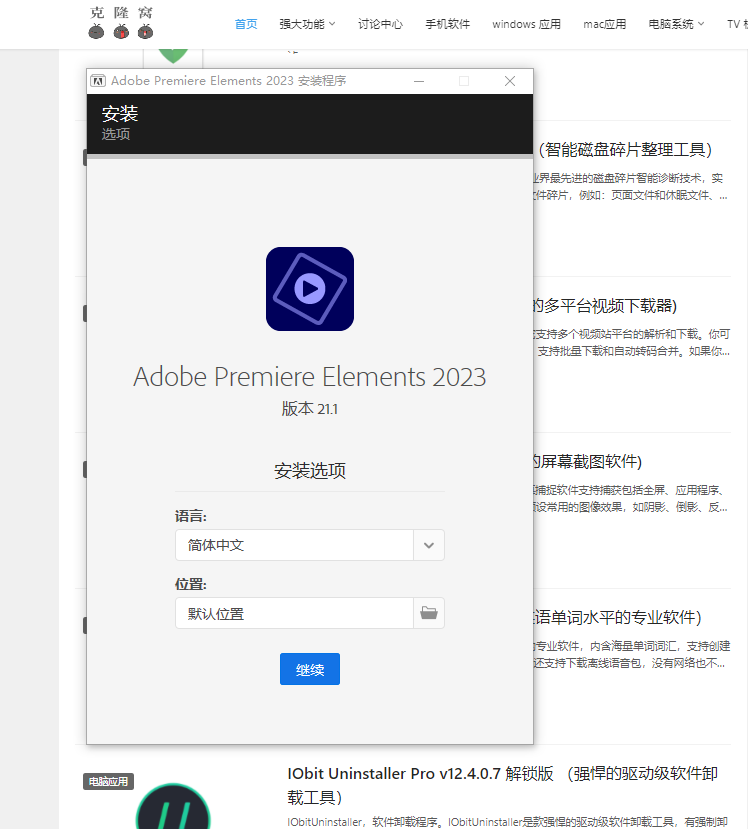The height and width of the screenshot is (829, 748).
Task: Open windows 应用 navigation item
Action: (x=527, y=24)
